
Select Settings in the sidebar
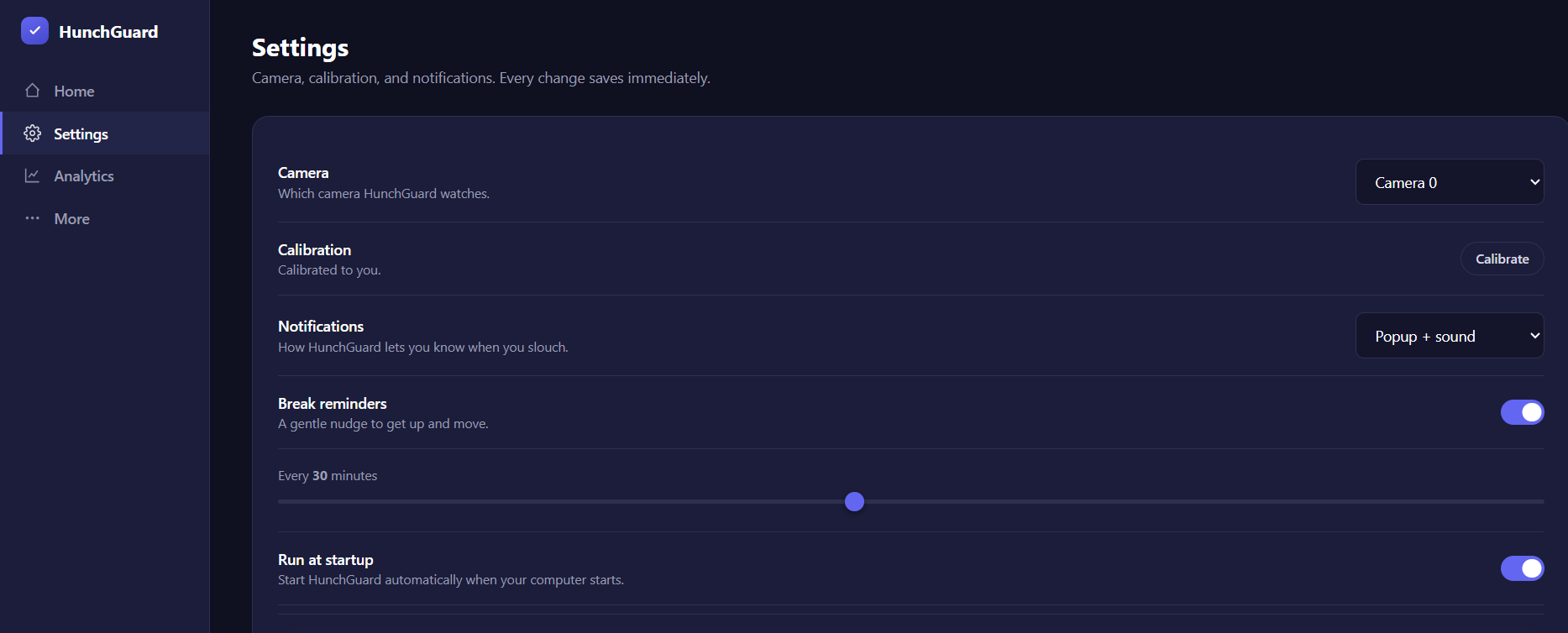(x=105, y=133)
